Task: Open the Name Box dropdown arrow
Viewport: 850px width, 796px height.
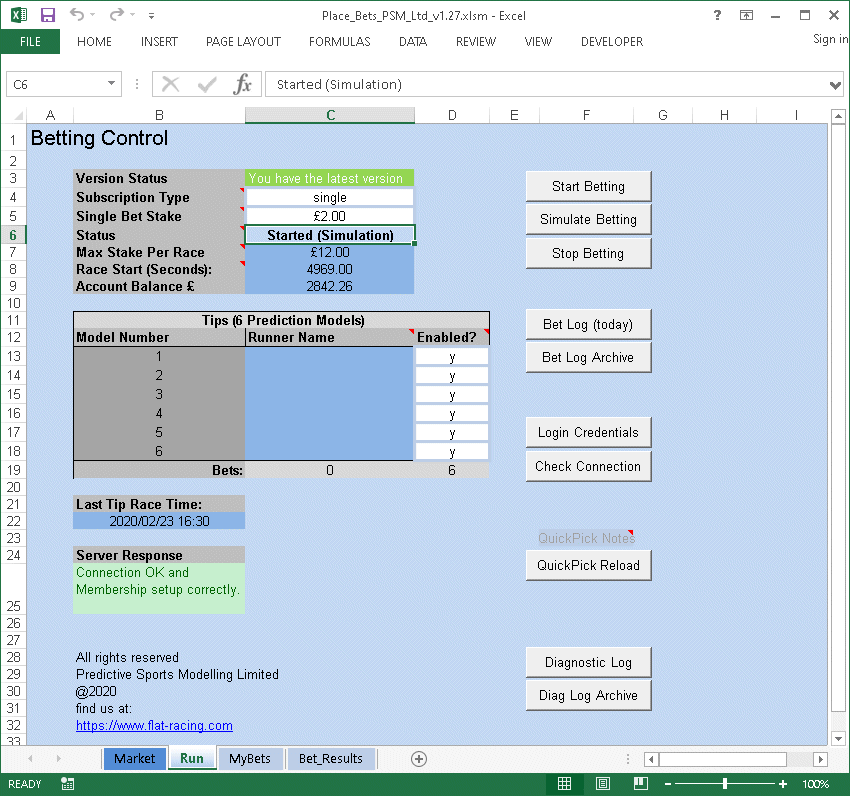Action: 111,85
